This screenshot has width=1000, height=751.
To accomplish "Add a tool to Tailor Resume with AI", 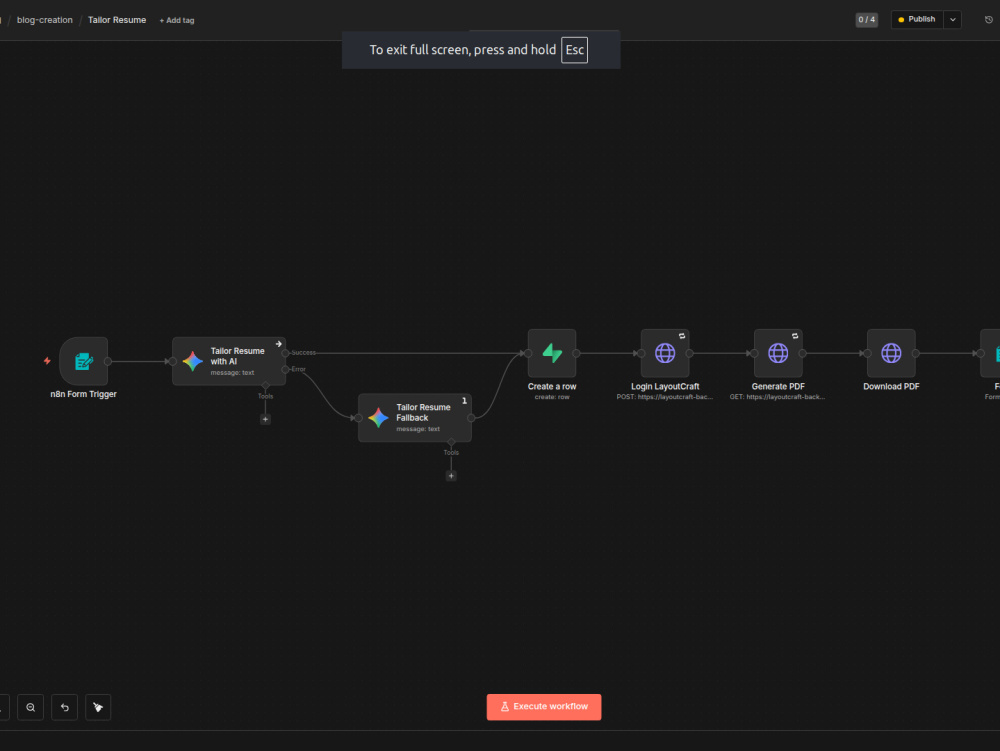I will [265, 419].
